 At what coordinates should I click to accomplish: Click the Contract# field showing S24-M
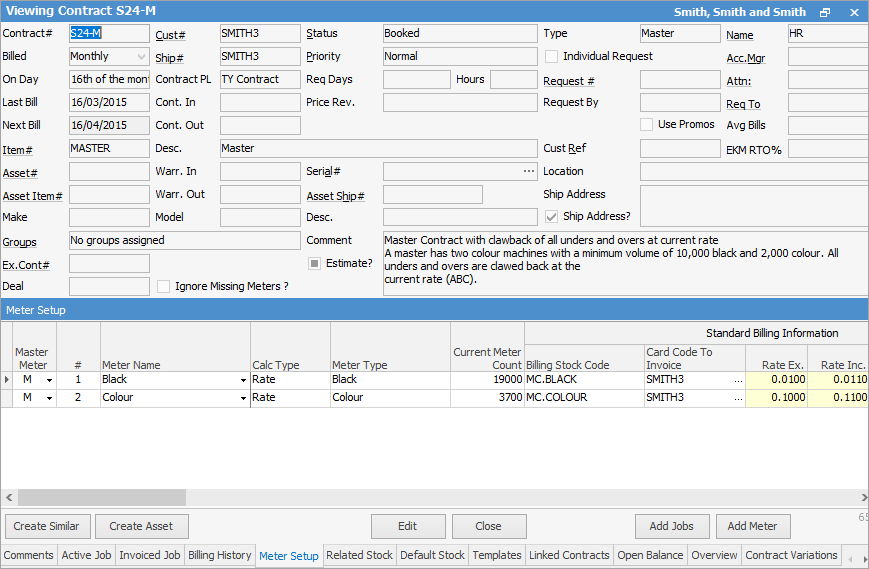coord(108,34)
